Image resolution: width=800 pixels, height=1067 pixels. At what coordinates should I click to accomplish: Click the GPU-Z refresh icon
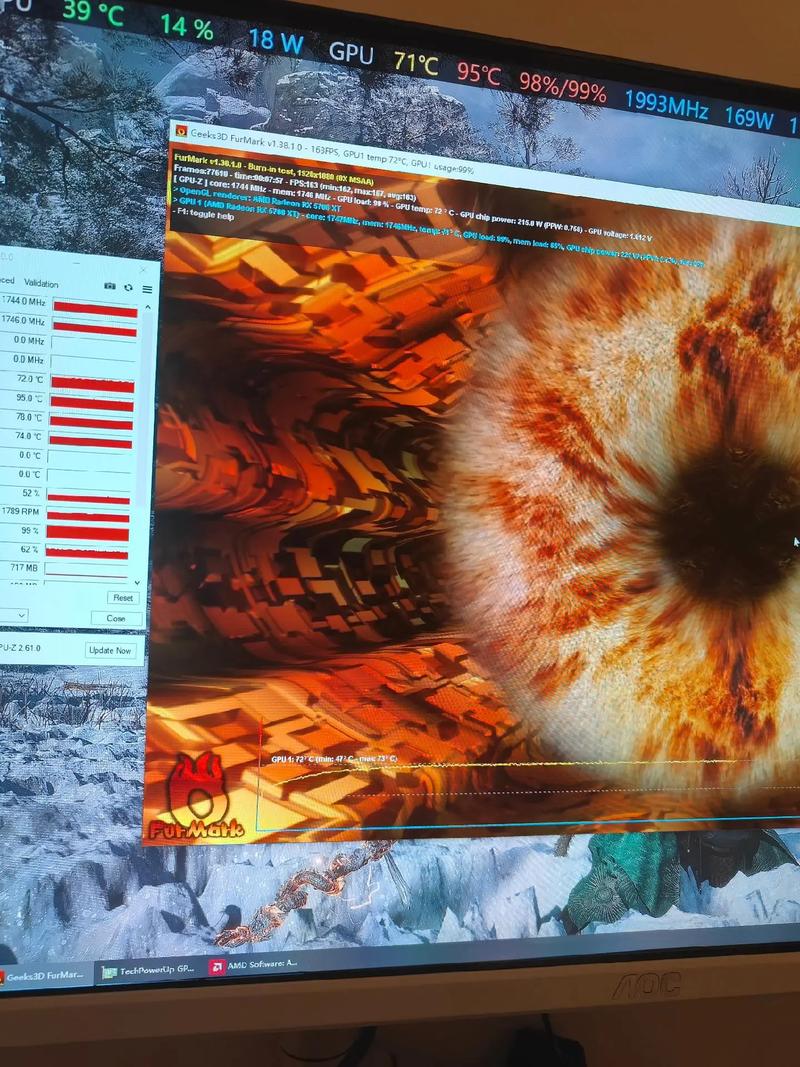click(128, 288)
